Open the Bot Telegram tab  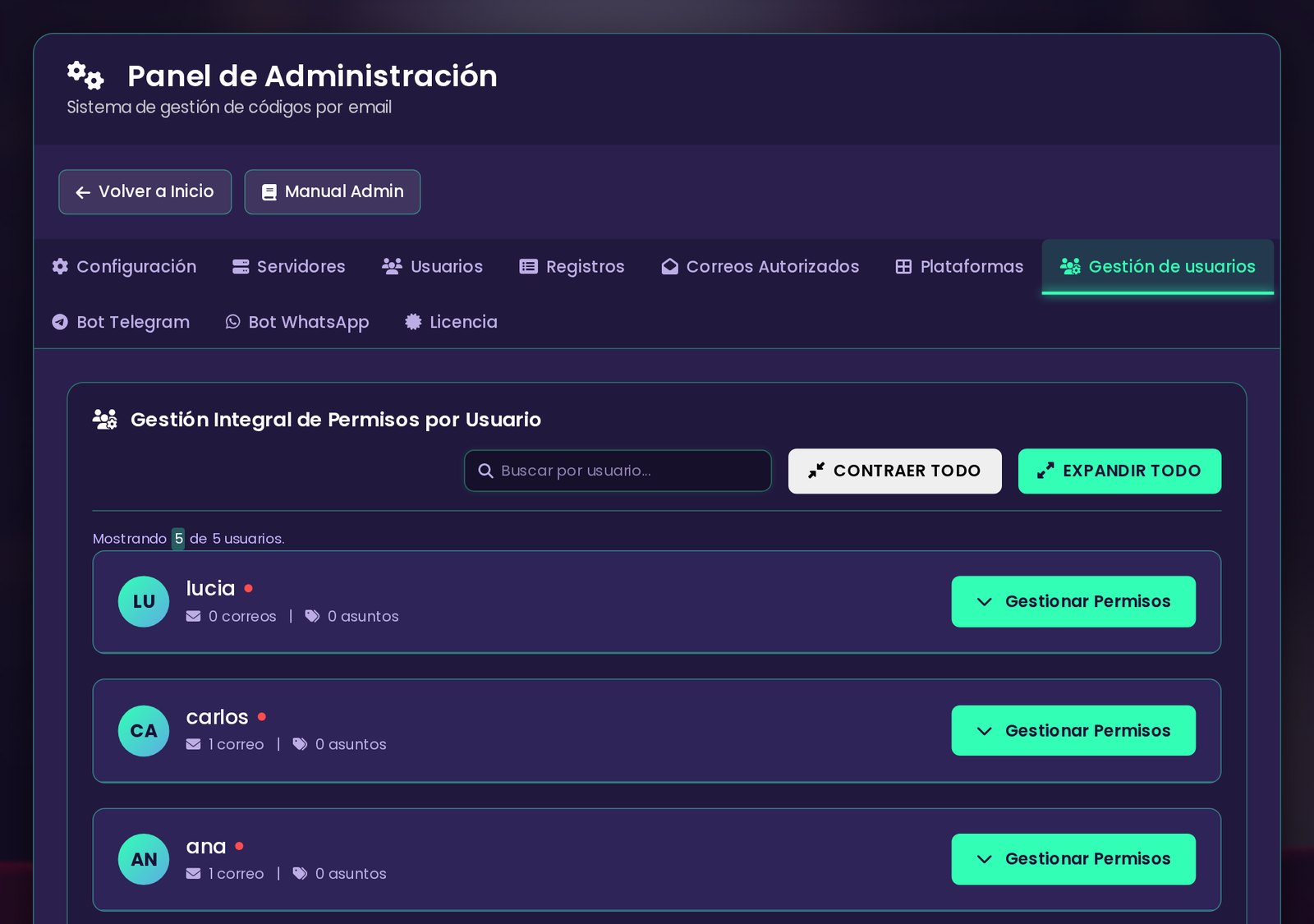pyautogui.click(x=121, y=322)
